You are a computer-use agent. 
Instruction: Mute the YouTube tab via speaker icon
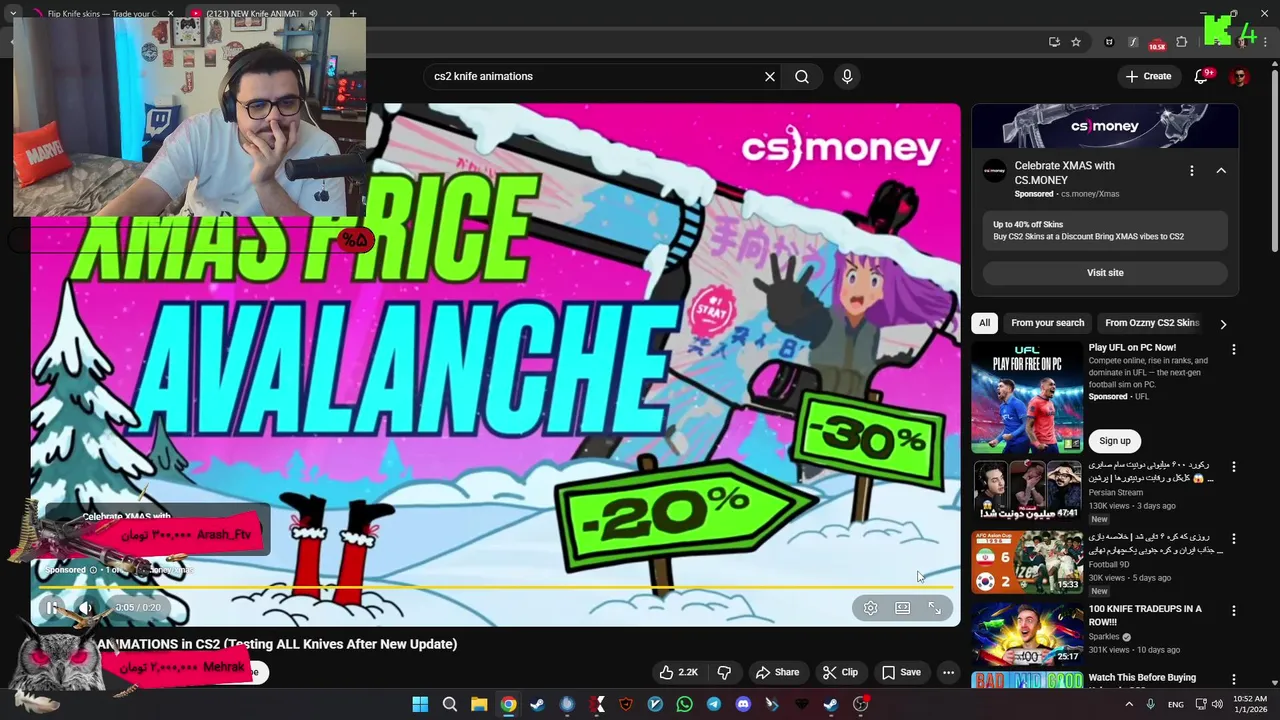[x=313, y=14]
